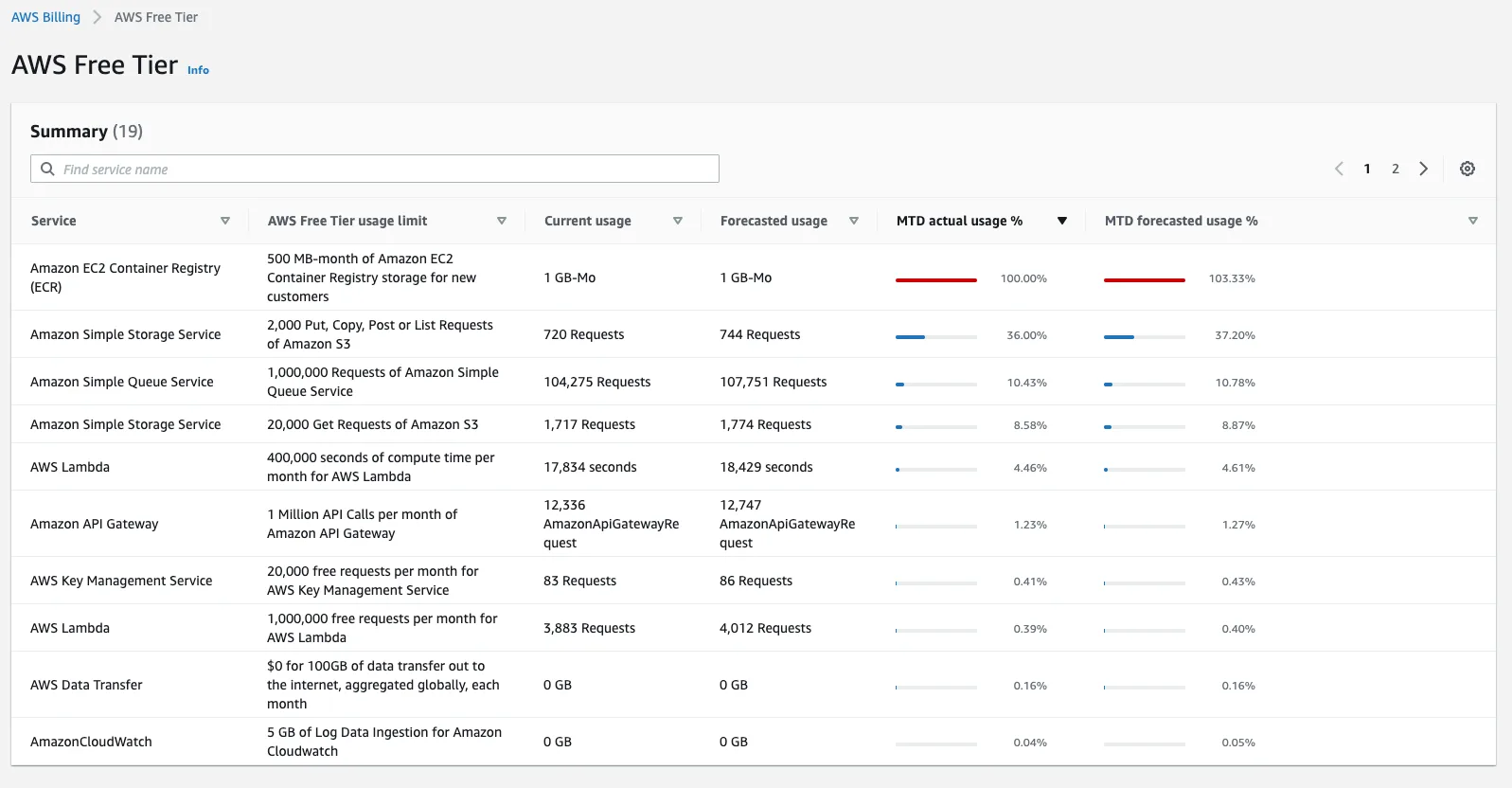Sort by the Forecasted usage column arrow
The height and width of the screenshot is (788, 1512).
click(854, 221)
